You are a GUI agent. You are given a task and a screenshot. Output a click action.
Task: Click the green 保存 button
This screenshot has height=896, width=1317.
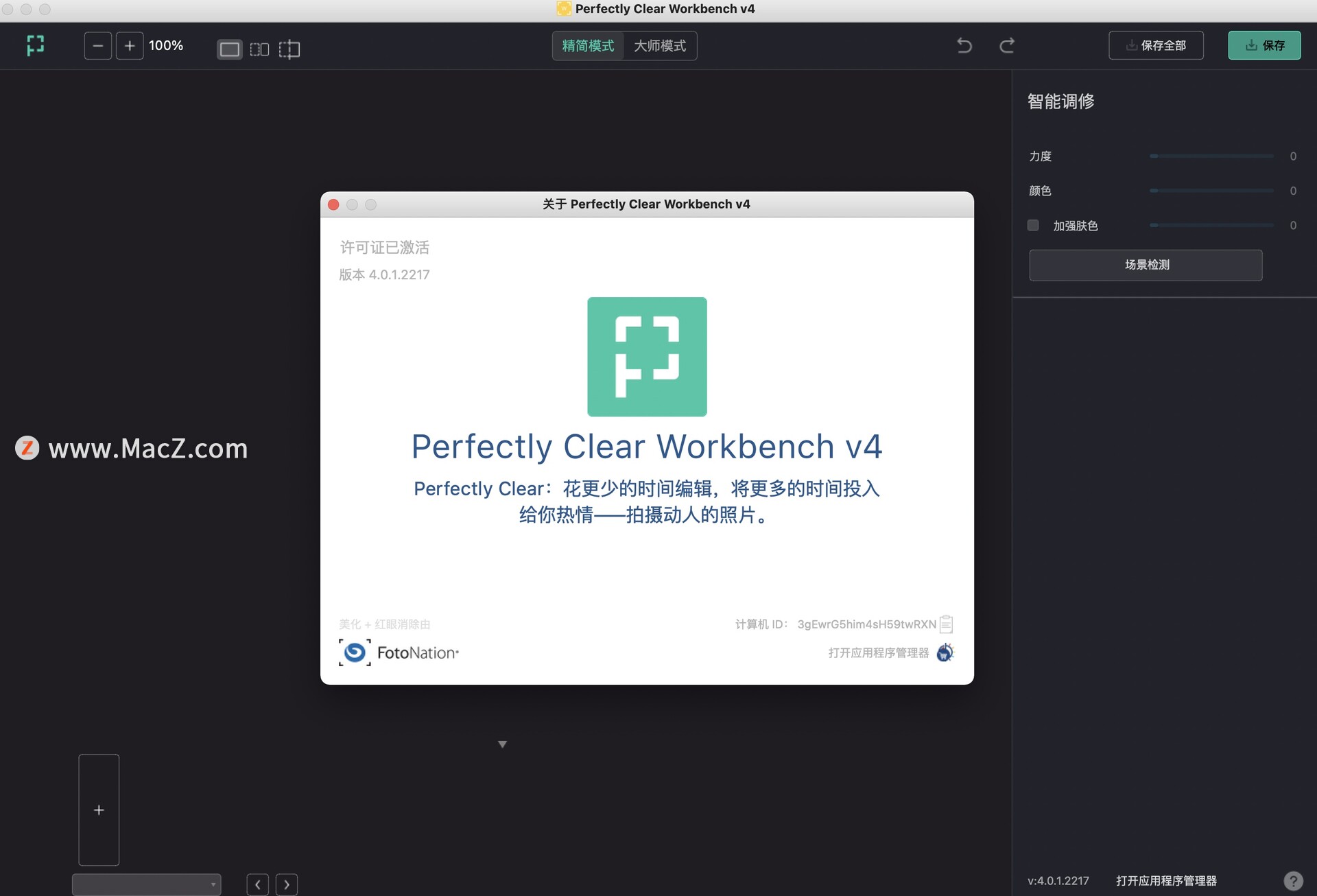pos(1264,45)
